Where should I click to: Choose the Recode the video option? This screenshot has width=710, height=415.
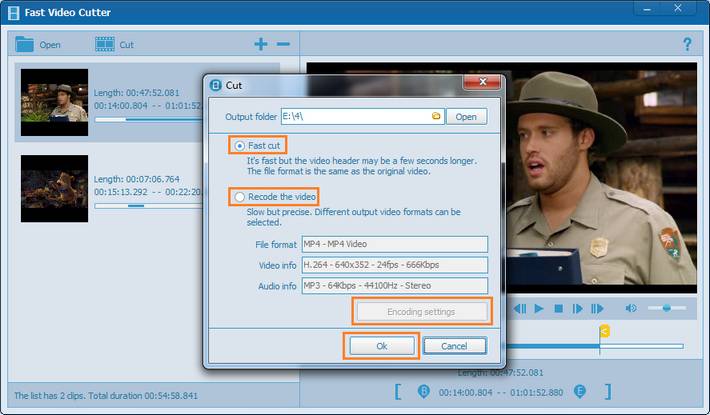[239, 198]
